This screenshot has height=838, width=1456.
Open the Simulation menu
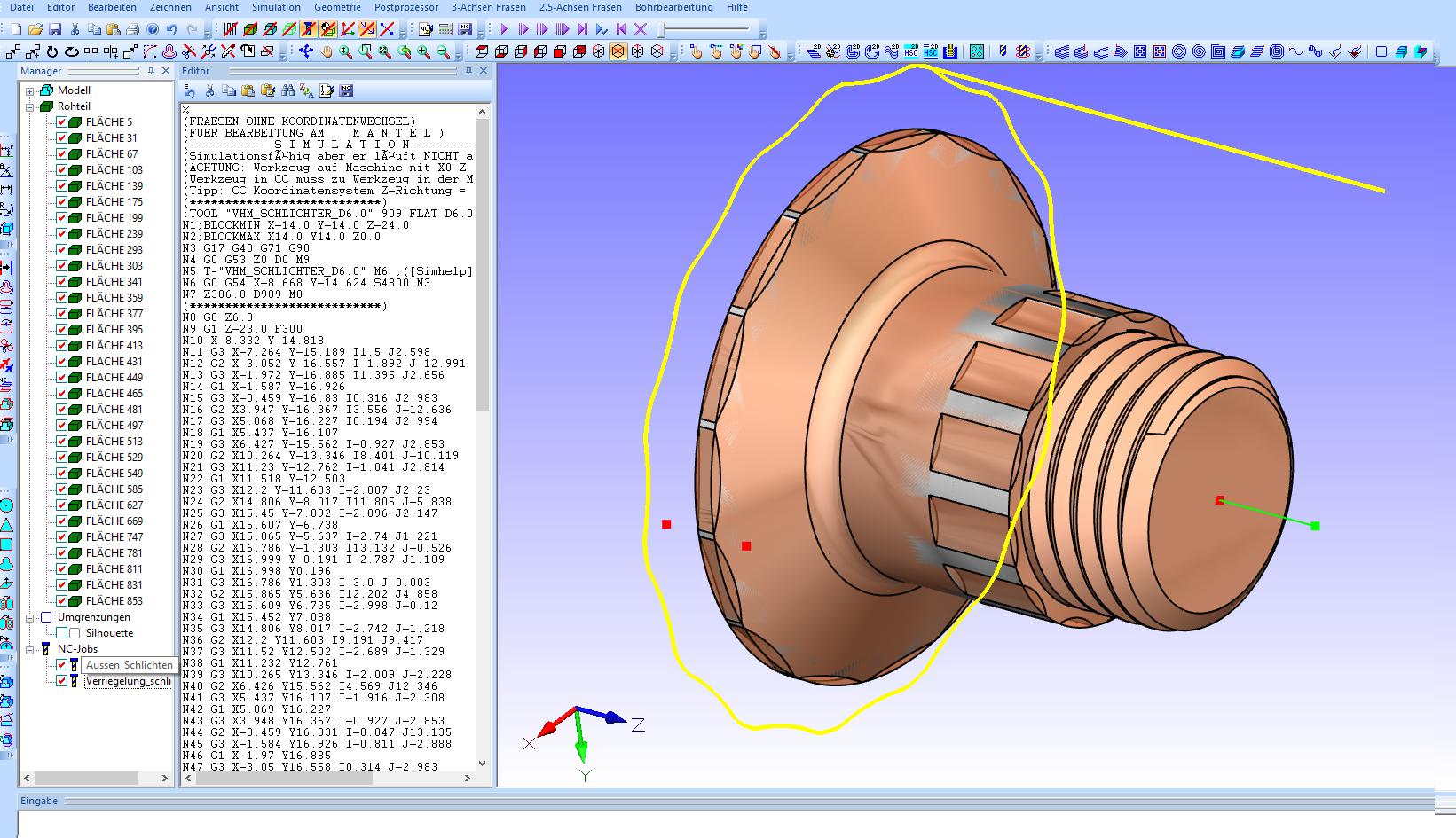(x=276, y=7)
